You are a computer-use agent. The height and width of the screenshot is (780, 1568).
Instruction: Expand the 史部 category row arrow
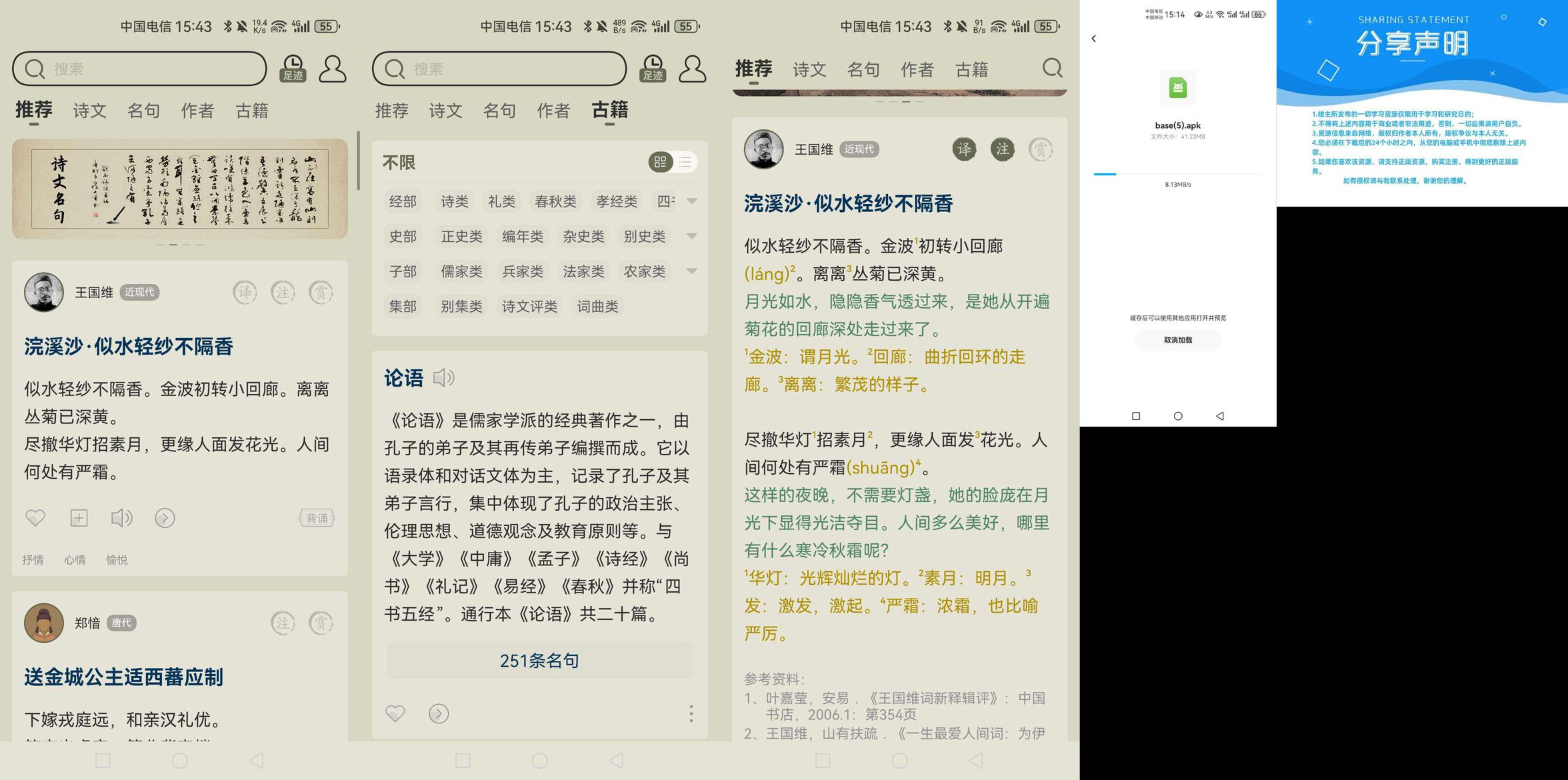(691, 236)
